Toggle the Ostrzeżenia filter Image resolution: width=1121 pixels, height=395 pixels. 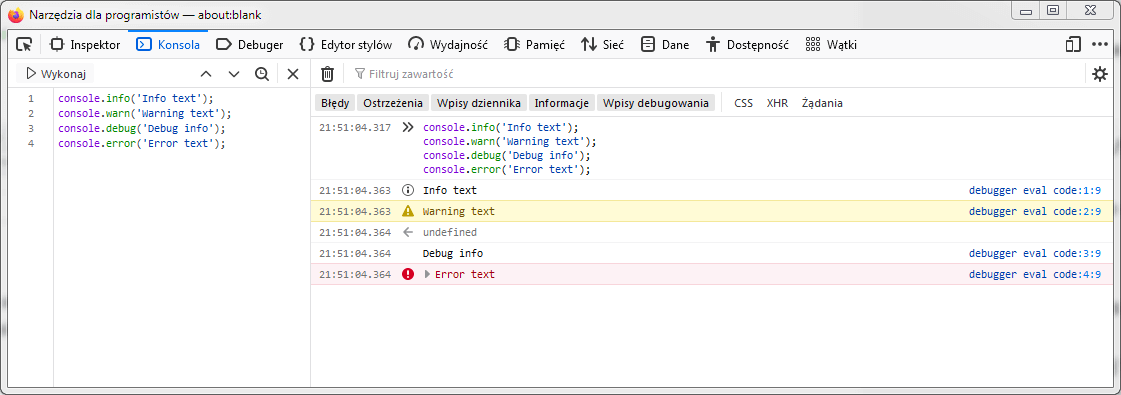(393, 103)
